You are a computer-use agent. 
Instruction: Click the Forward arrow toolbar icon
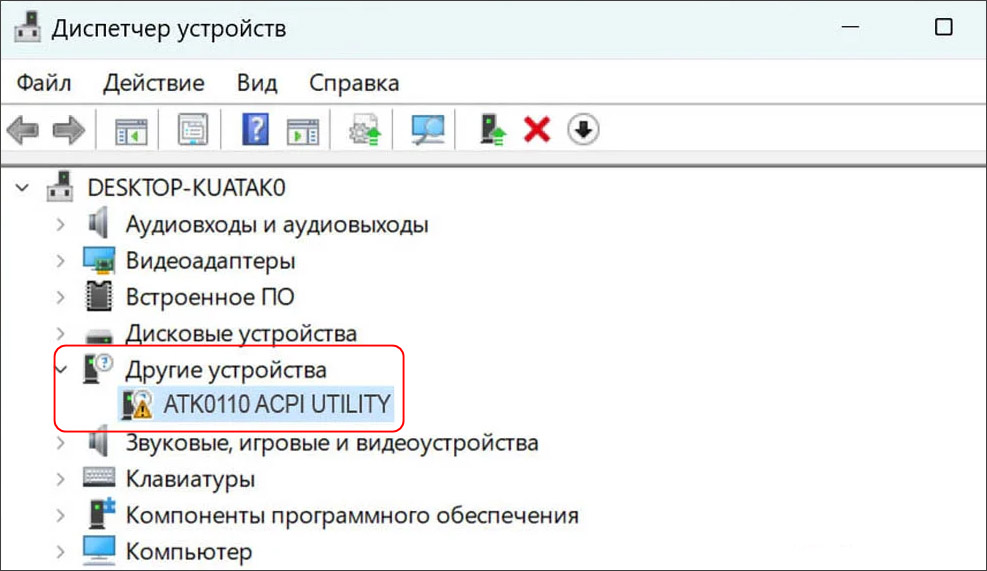[x=69, y=130]
